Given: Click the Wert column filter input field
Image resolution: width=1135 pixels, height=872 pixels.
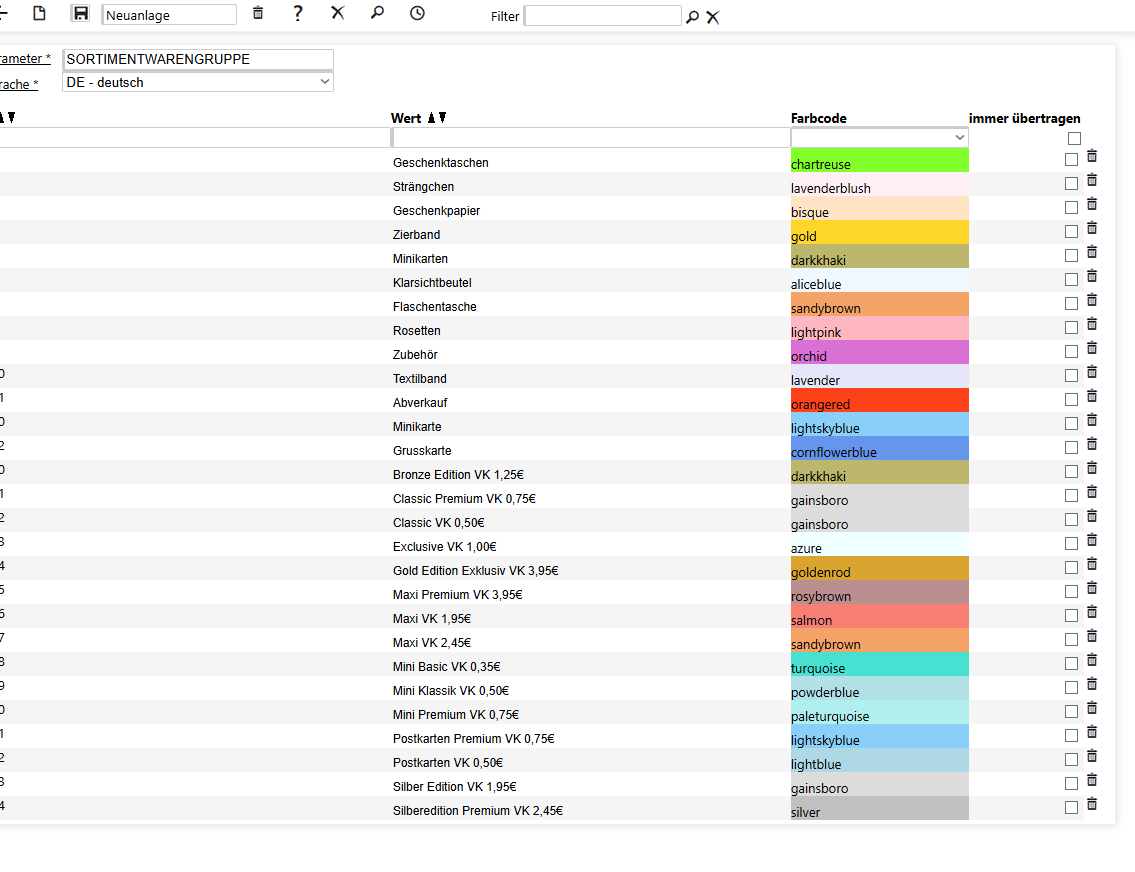Looking at the screenshot, I should [x=590, y=138].
